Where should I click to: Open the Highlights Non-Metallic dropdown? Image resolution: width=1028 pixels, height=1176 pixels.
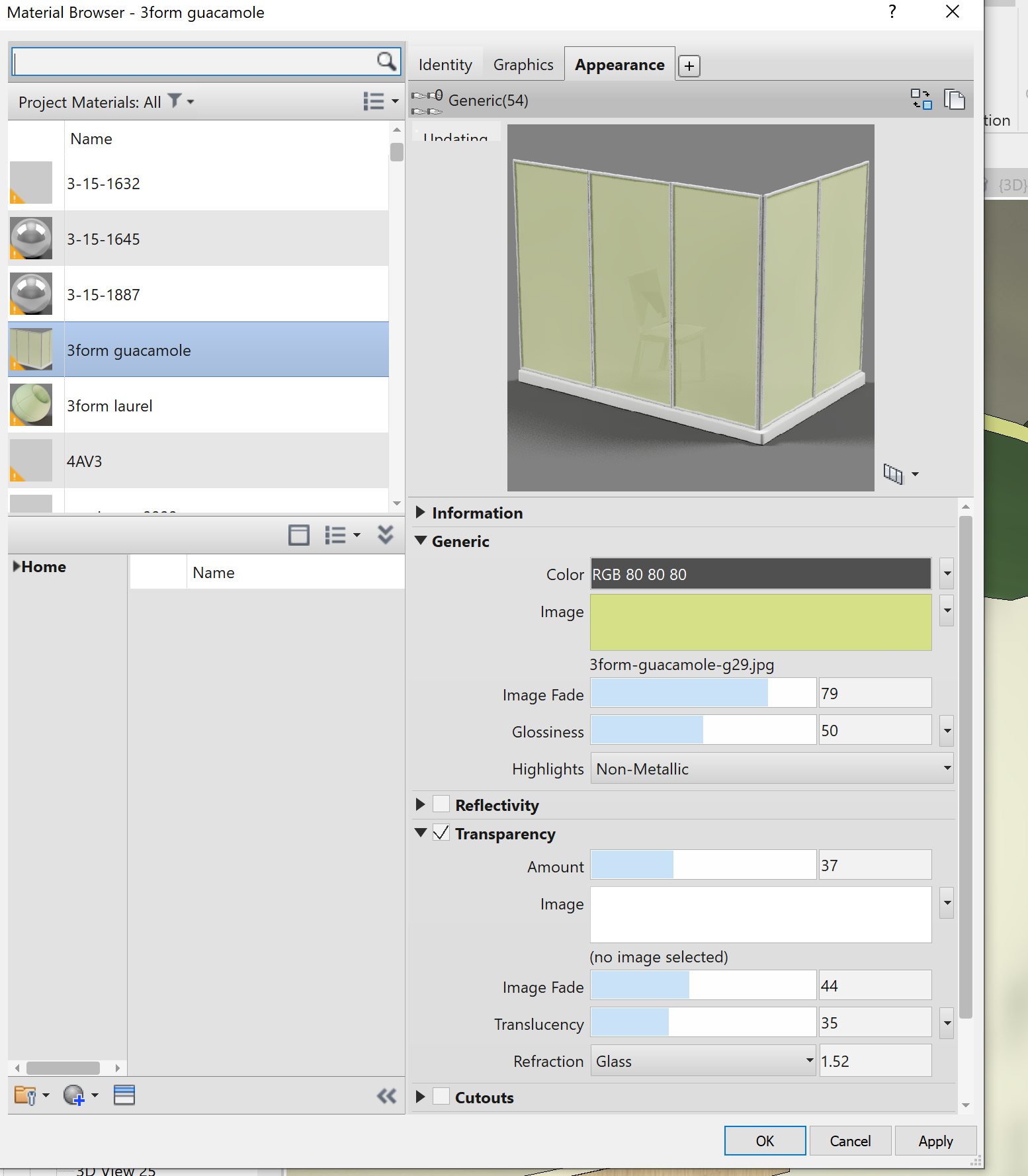coord(772,769)
